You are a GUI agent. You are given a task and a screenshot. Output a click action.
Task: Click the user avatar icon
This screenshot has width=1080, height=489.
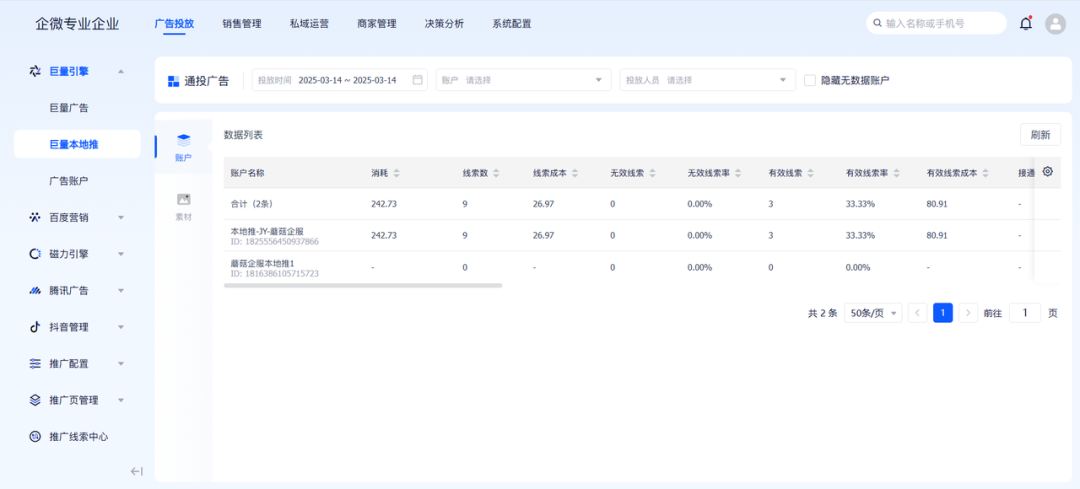1055,23
